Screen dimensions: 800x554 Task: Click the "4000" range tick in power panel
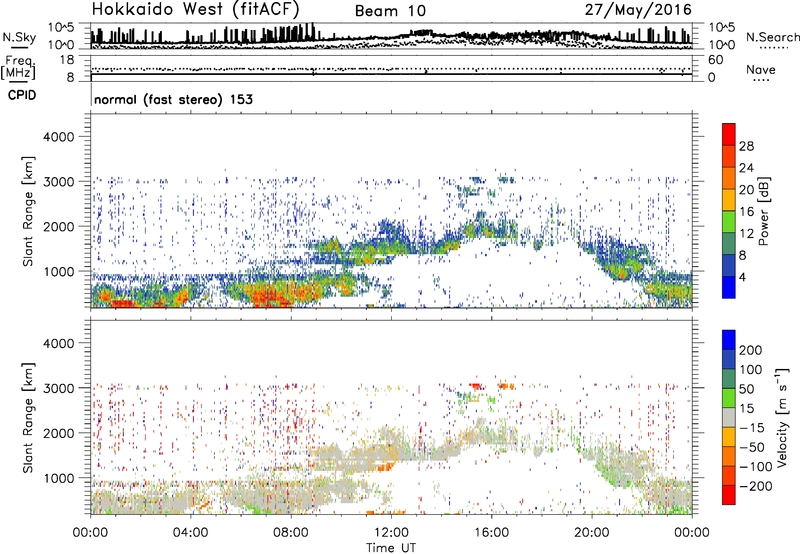[58, 137]
